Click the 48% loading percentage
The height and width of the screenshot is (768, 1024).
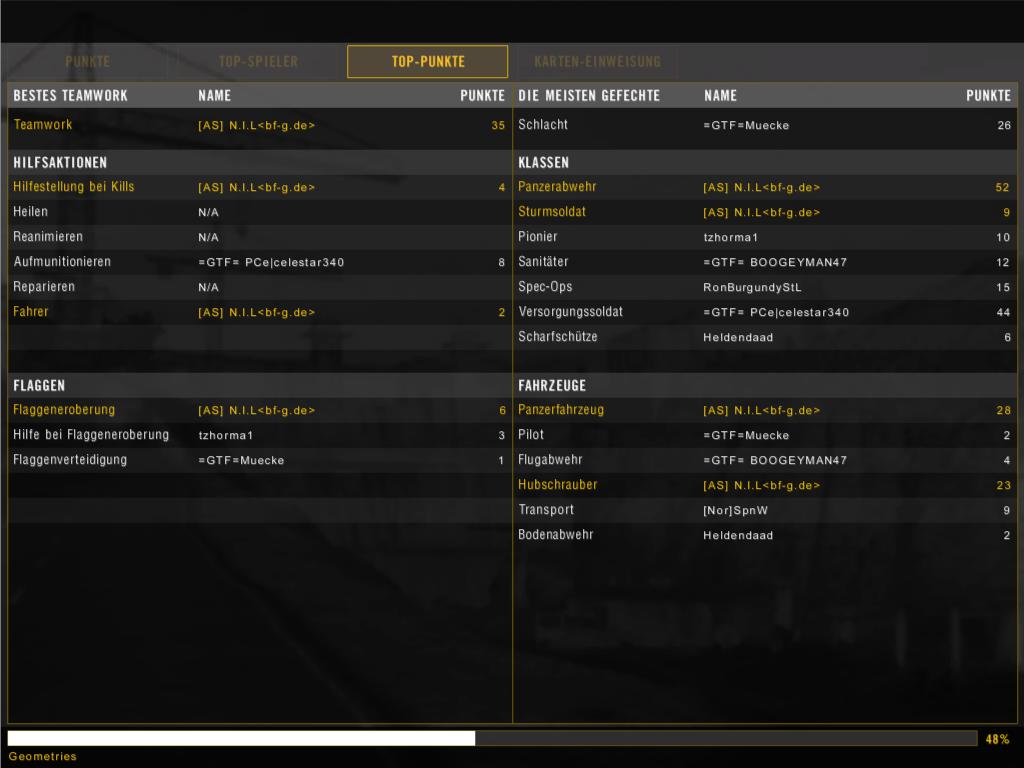(997, 739)
